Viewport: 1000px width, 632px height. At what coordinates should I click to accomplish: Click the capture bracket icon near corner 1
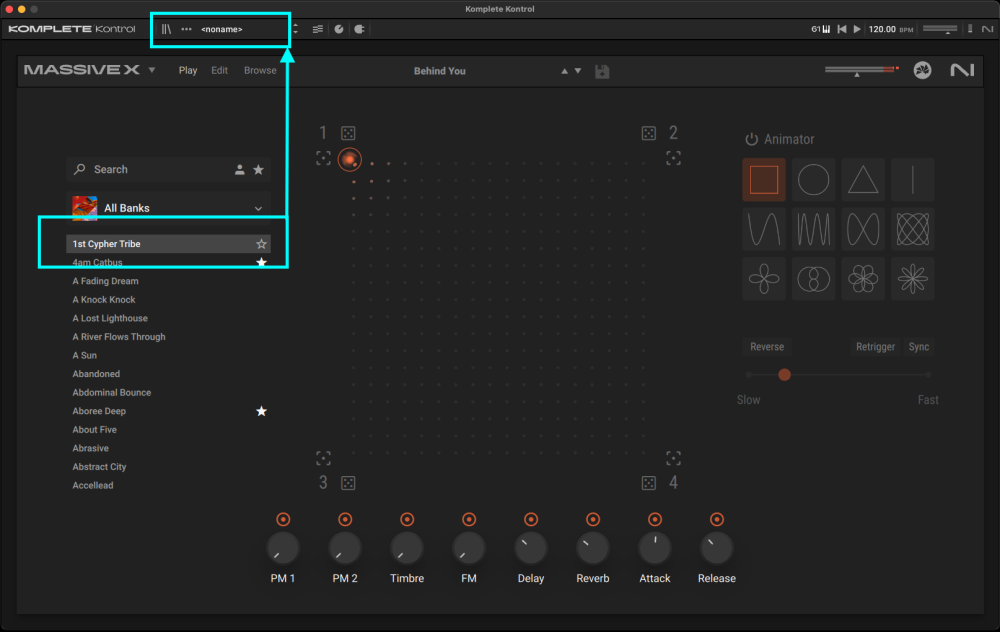click(323, 158)
